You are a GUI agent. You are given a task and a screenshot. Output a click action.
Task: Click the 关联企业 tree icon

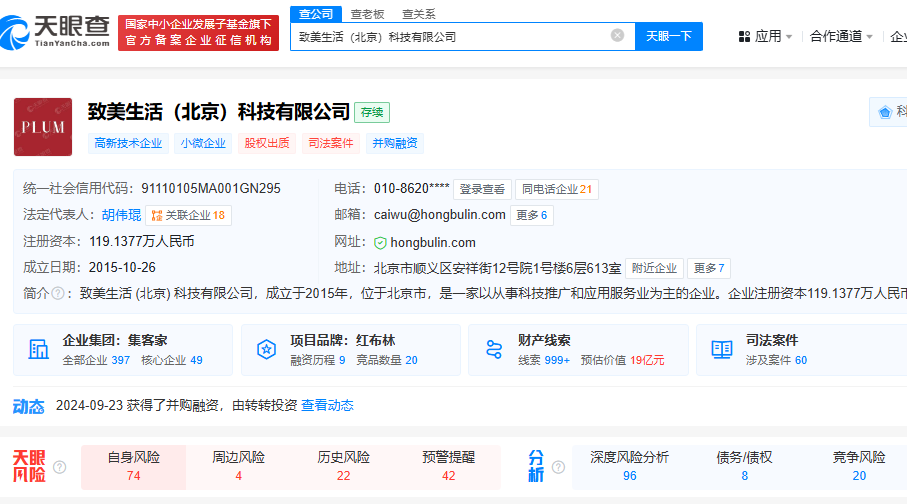point(157,216)
